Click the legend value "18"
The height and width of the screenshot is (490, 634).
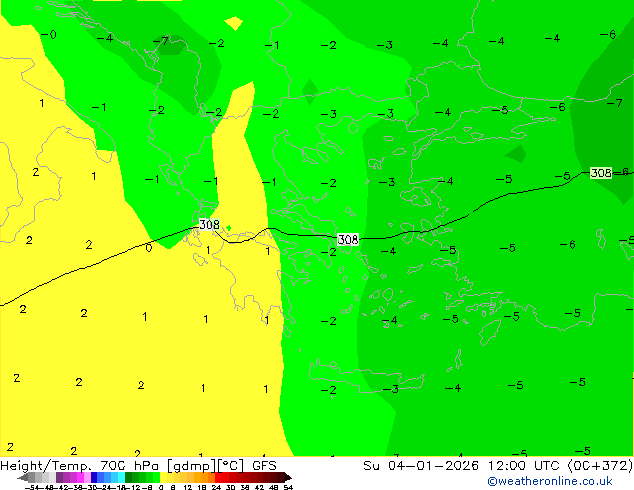[x=202, y=487]
